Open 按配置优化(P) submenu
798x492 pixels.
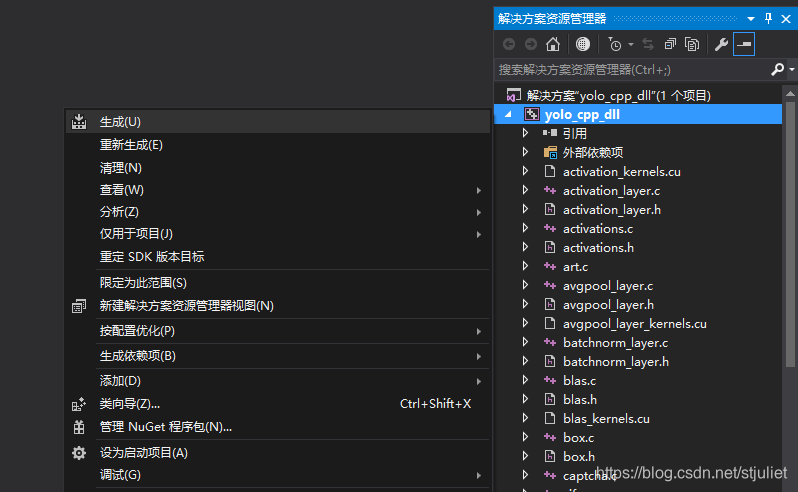pyautogui.click(x=277, y=331)
